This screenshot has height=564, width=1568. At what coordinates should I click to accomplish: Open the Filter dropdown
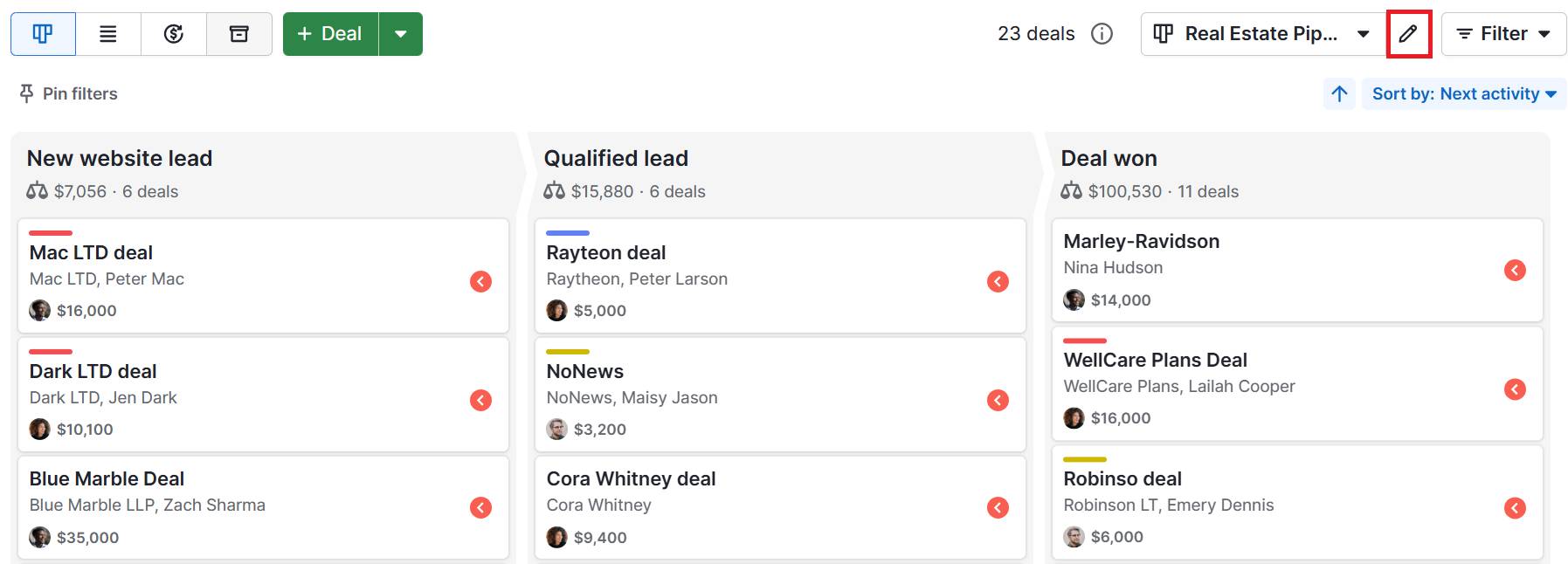coord(1502,33)
